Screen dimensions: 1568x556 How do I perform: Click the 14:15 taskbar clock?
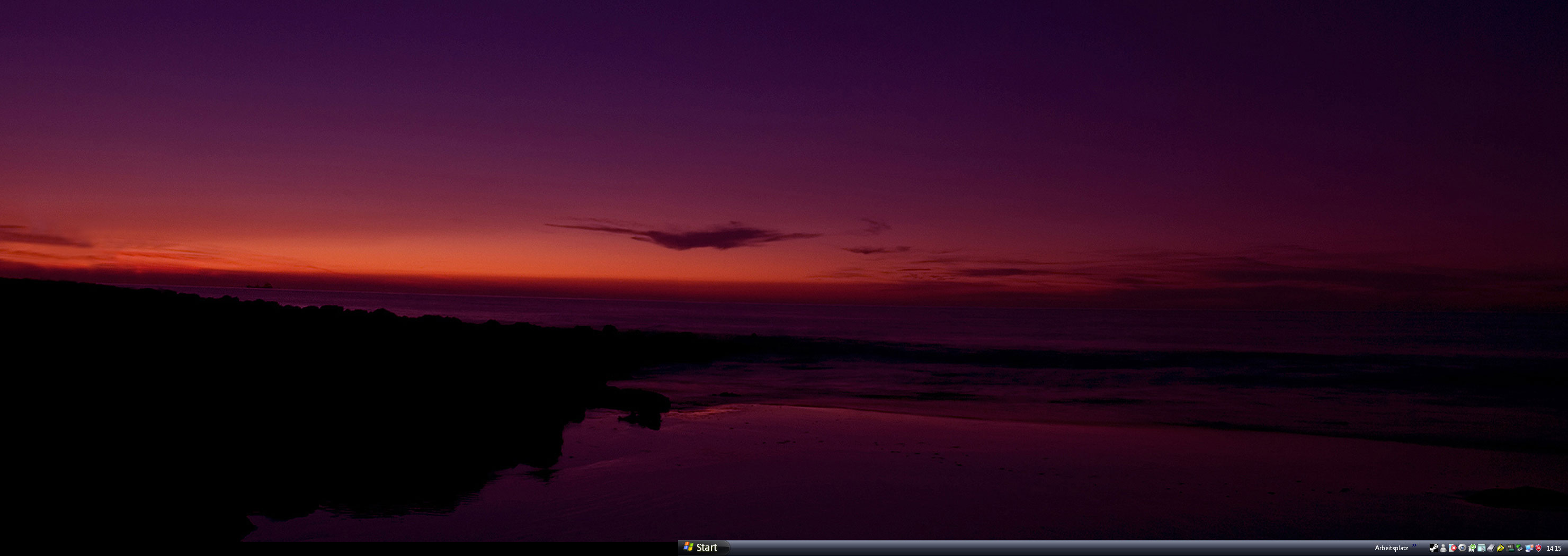[x=1554, y=548]
